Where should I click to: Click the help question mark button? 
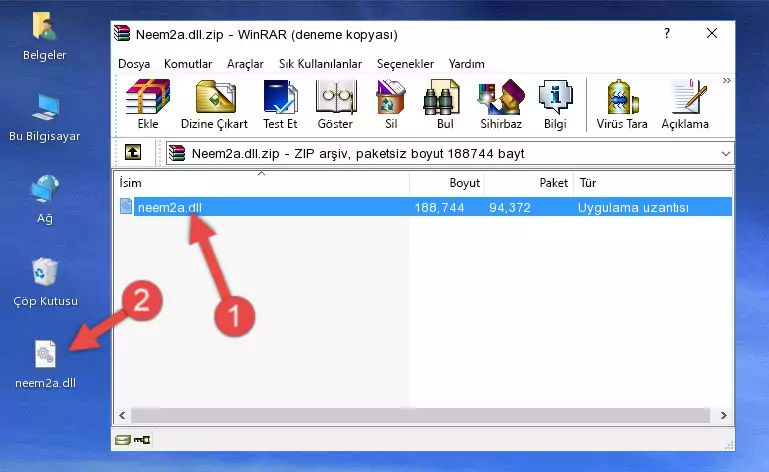(x=666, y=33)
